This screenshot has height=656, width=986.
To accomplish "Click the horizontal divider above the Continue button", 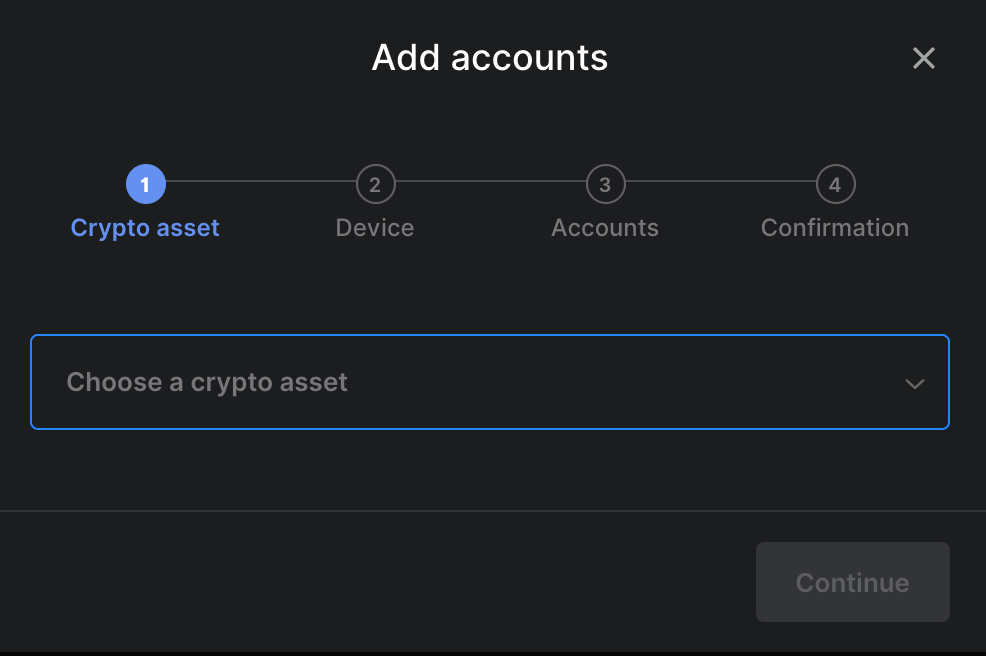I will tap(490, 511).
